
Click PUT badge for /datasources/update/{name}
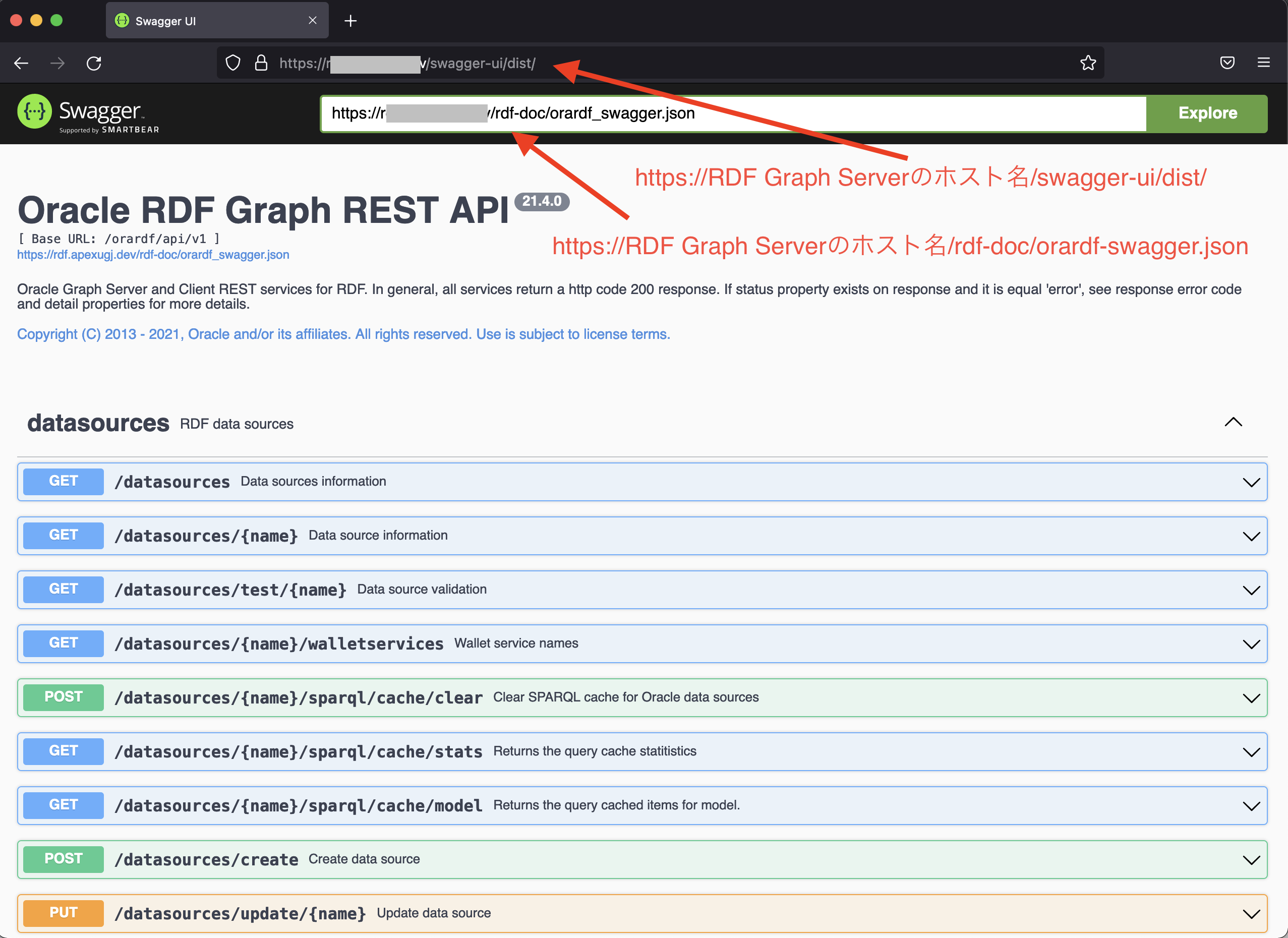coord(64,913)
